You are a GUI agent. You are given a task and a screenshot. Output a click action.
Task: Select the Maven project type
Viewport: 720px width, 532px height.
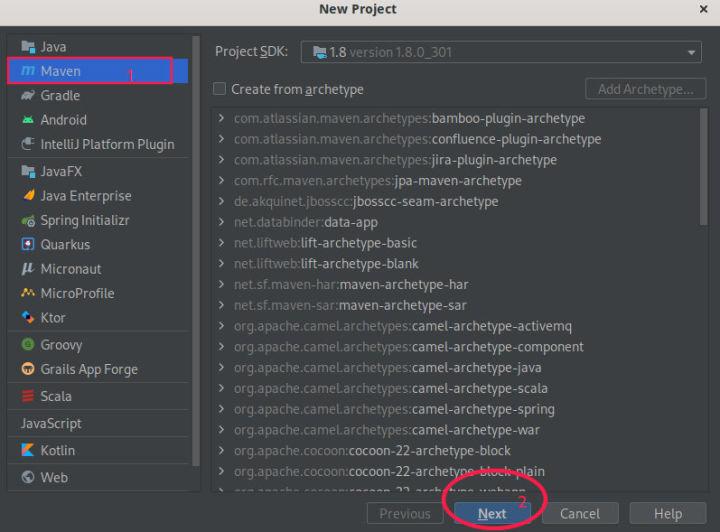coord(60,71)
